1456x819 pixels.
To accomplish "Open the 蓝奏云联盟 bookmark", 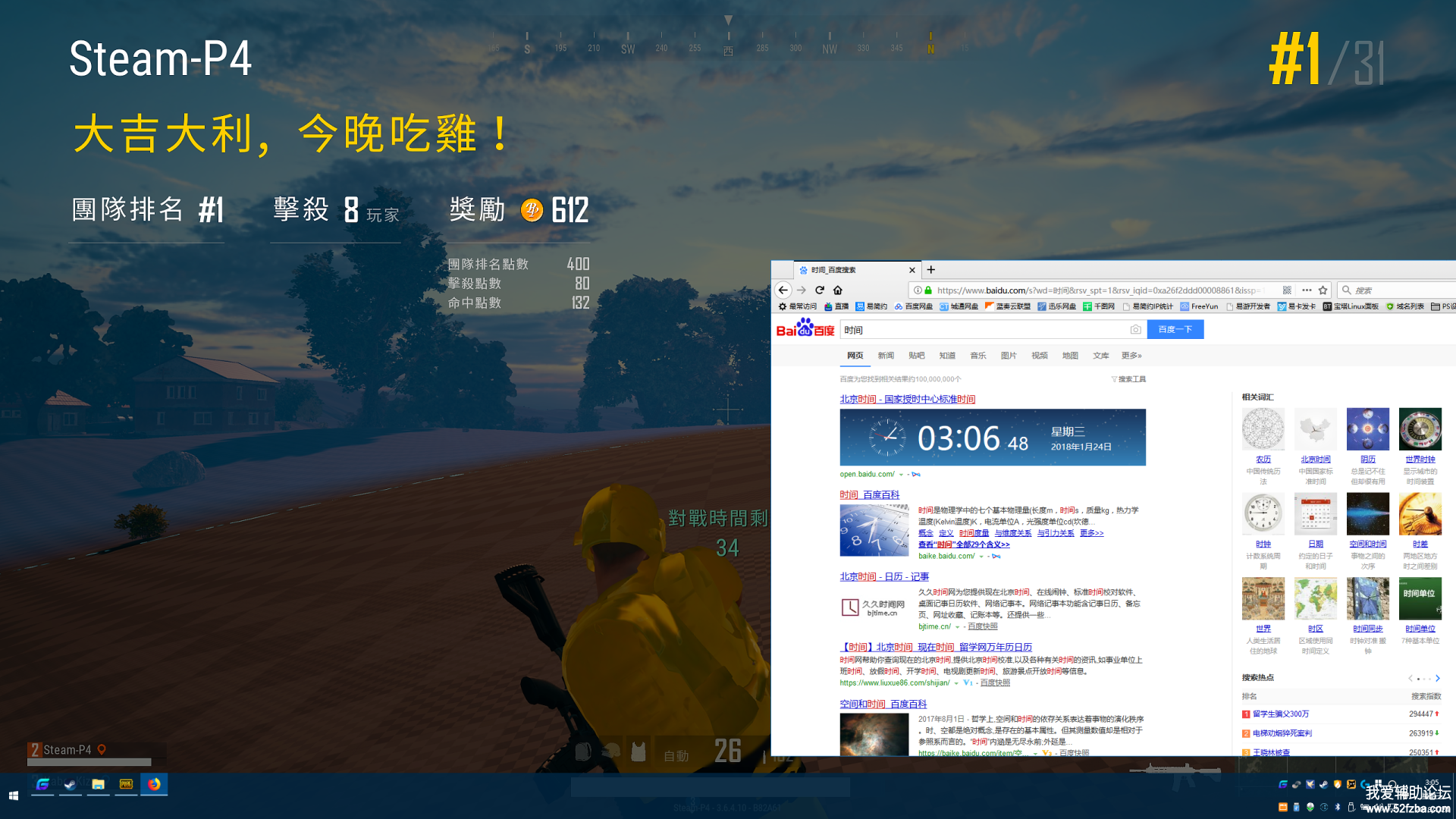I will tap(1008, 306).
